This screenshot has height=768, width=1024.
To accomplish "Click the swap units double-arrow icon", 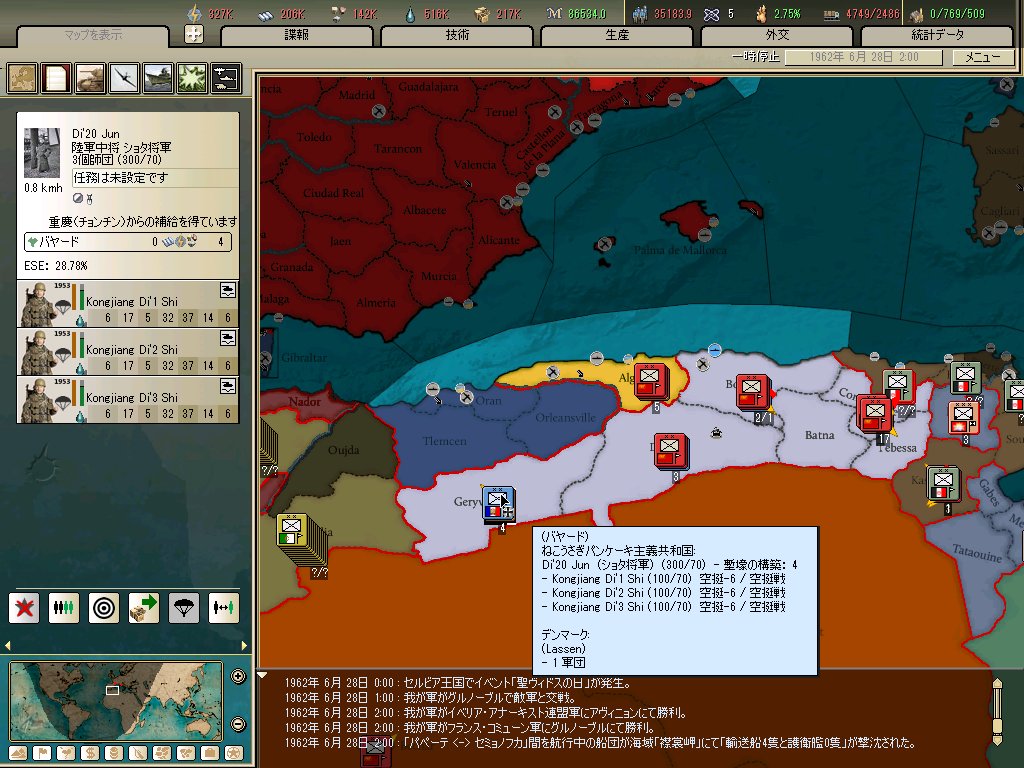I will (x=223, y=607).
